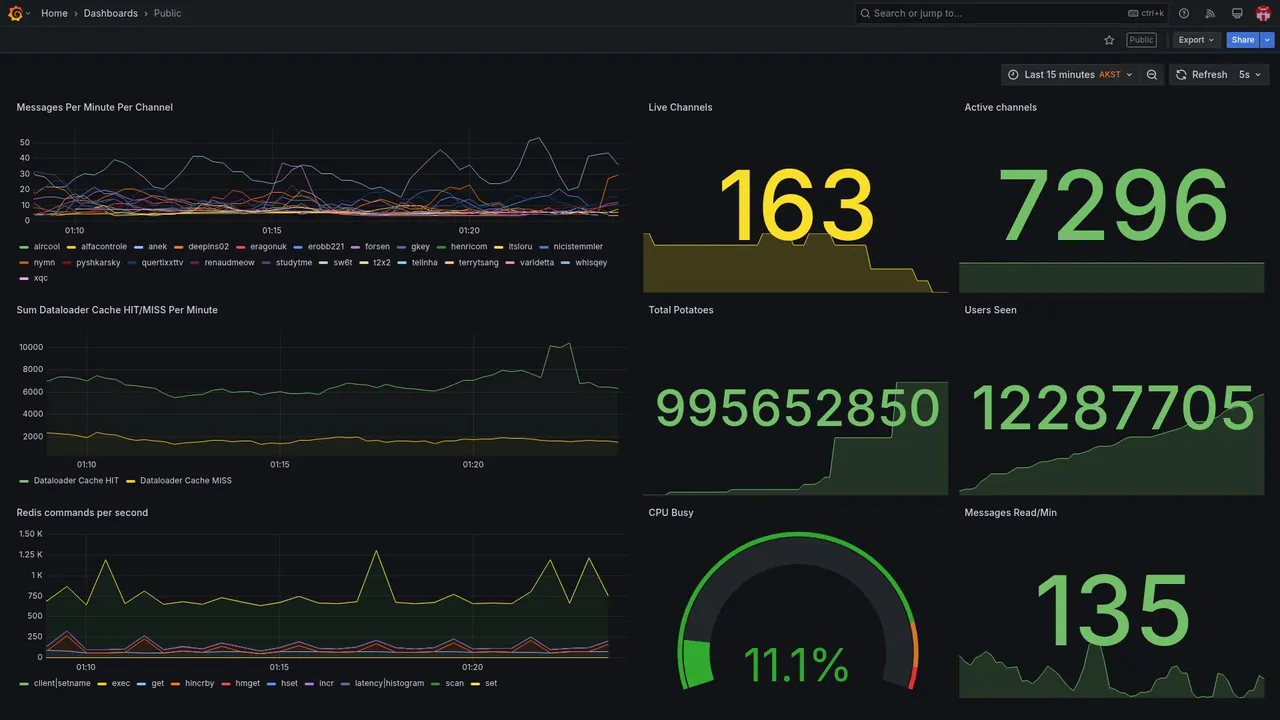This screenshot has height=720, width=1280.
Task: Open the Export dropdown
Action: pos(1196,40)
